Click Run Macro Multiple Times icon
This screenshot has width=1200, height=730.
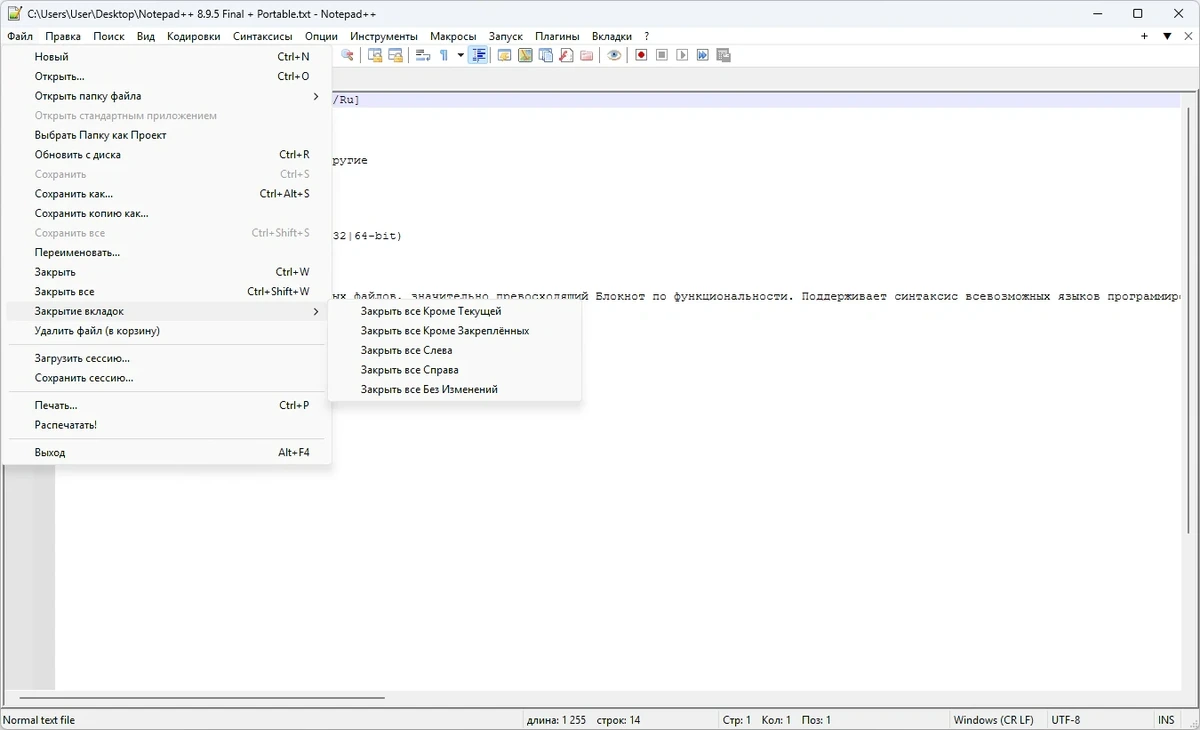coord(703,55)
